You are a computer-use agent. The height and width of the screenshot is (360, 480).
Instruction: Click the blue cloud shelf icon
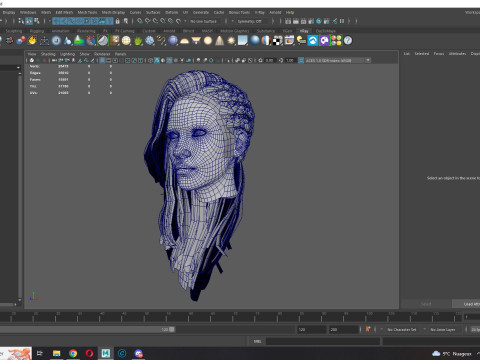313,40
